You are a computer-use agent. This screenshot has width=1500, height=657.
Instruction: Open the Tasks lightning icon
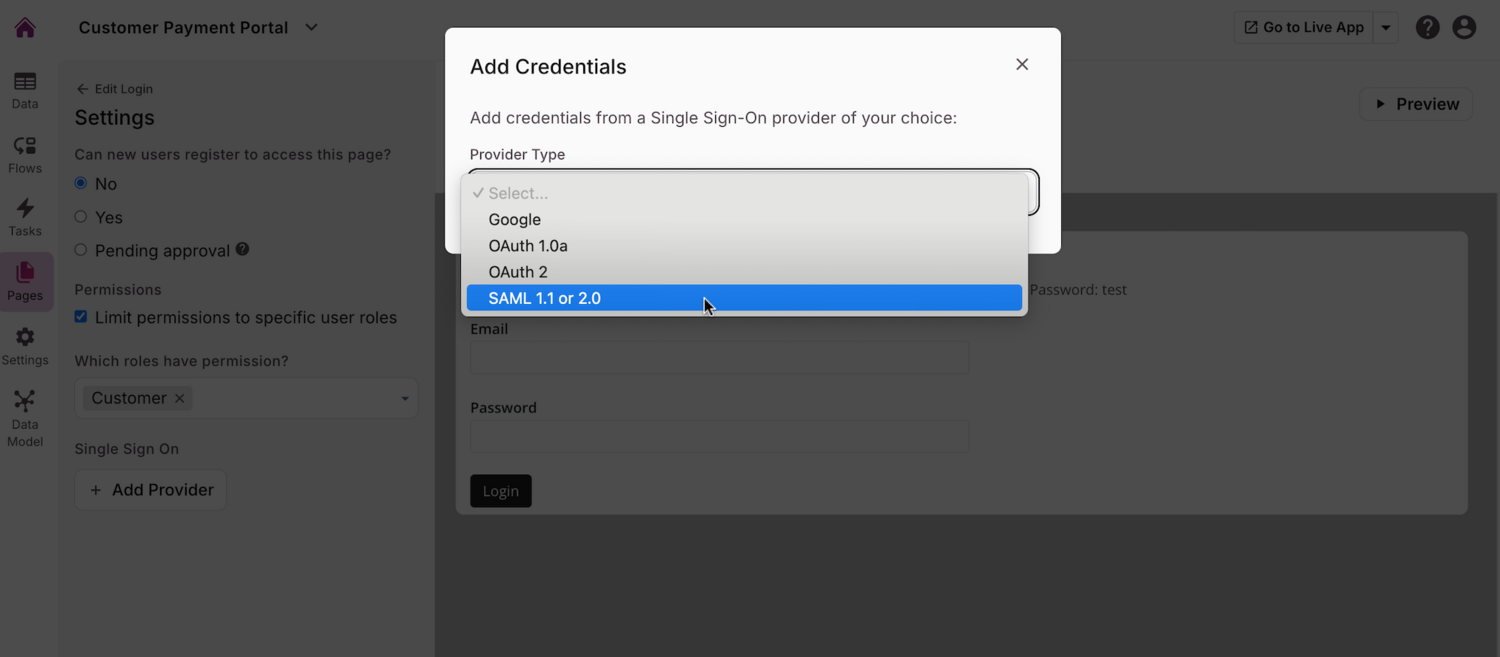click(25, 208)
